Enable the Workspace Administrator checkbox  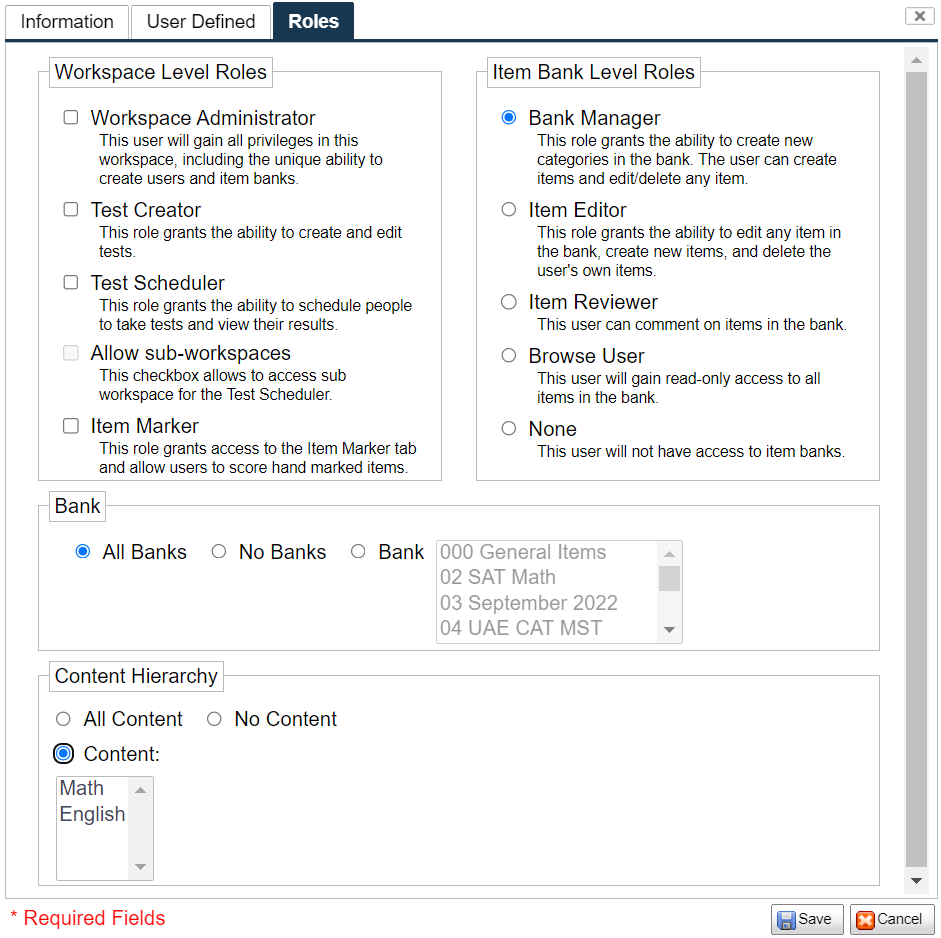(x=71, y=117)
